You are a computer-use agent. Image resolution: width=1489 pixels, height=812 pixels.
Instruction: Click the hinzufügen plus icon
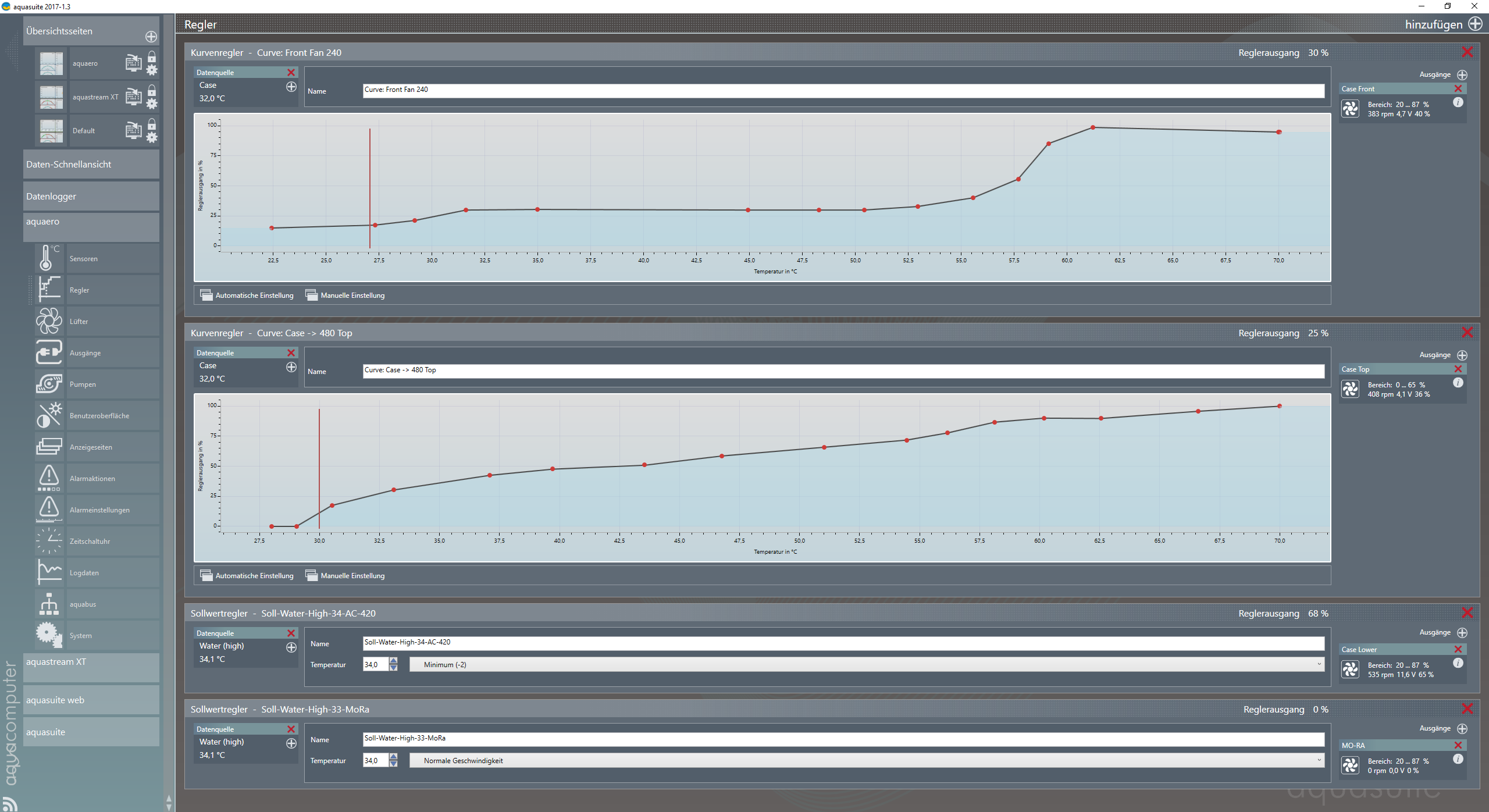(x=1475, y=24)
